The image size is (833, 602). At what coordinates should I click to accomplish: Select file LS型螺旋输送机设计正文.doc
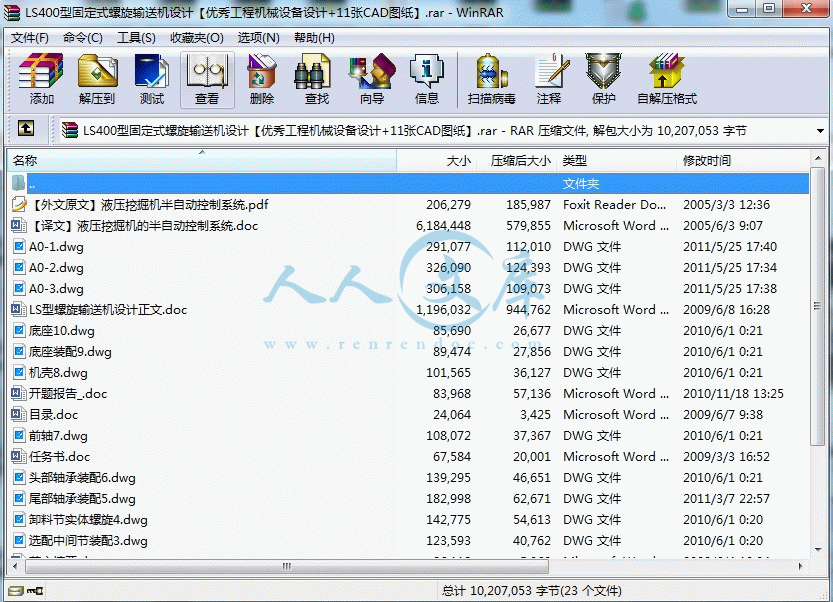point(108,309)
